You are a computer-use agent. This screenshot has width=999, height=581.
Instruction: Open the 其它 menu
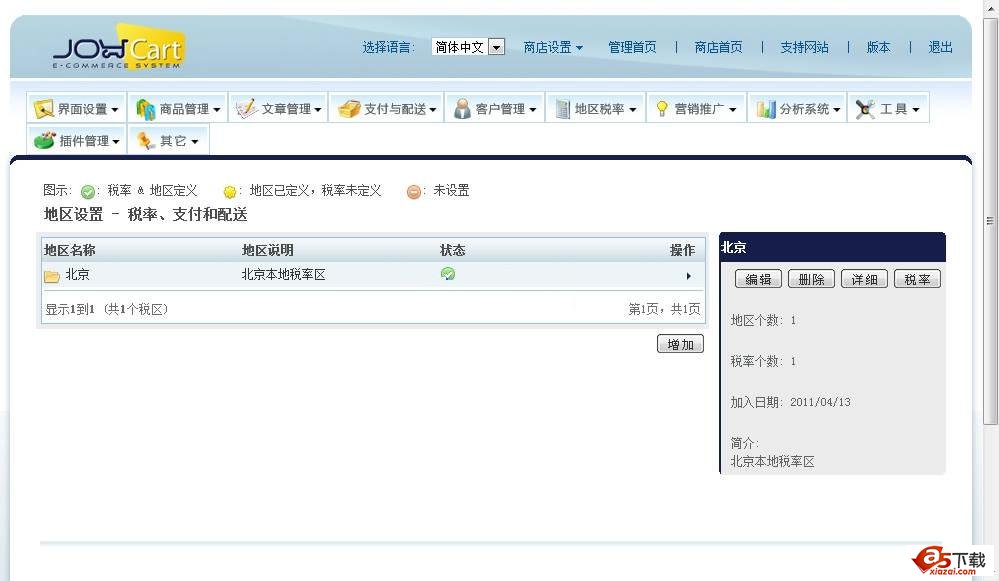pos(168,140)
